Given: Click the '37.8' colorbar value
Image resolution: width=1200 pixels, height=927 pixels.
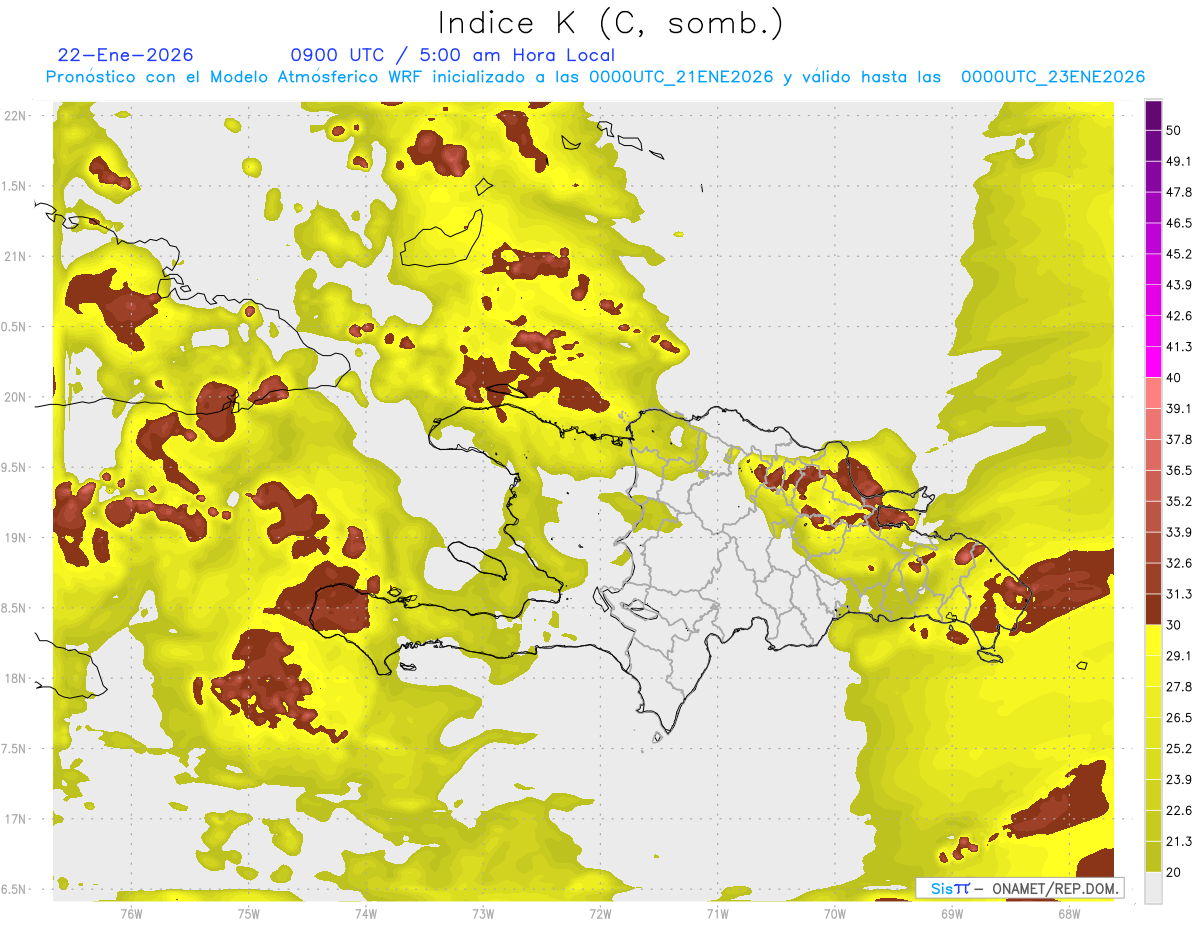Looking at the screenshot, I should click(x=1179, y=439).
